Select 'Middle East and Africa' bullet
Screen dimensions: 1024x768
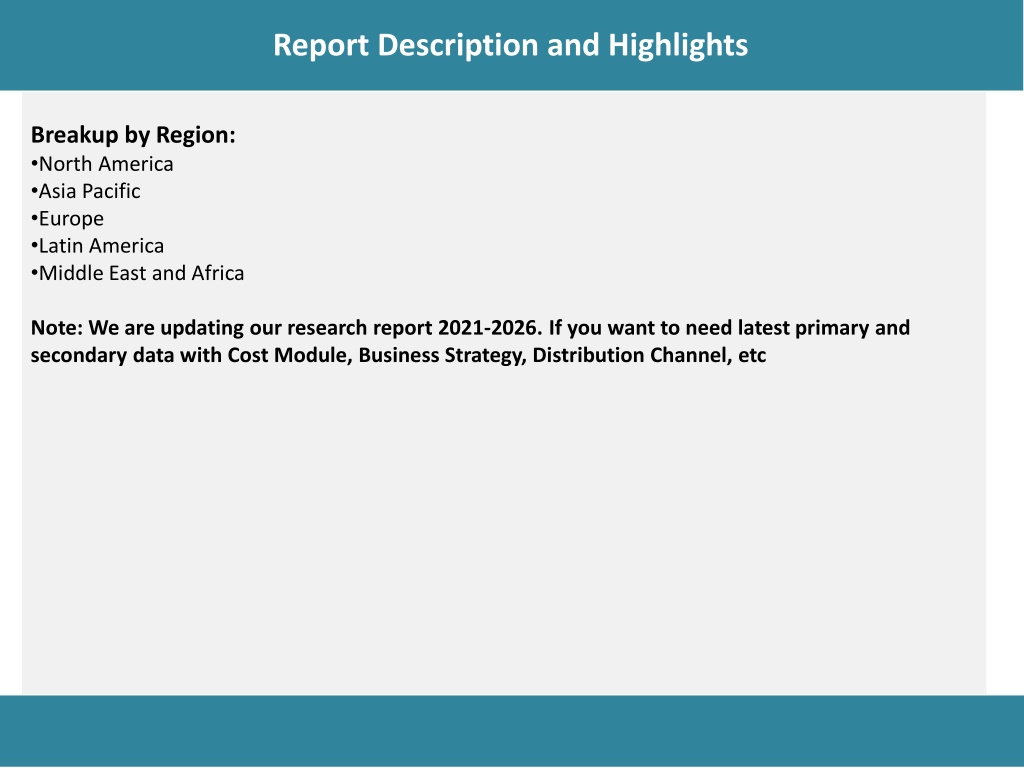pyautogui.click(x=137, y=273)
